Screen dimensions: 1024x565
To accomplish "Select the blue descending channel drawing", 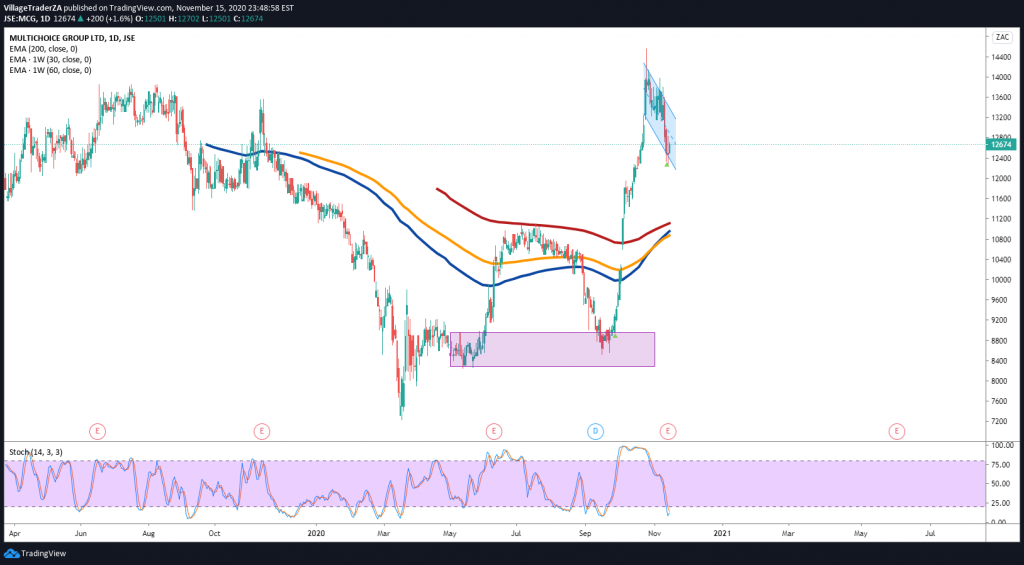I will pyautogui.click(x=660, y=118).
